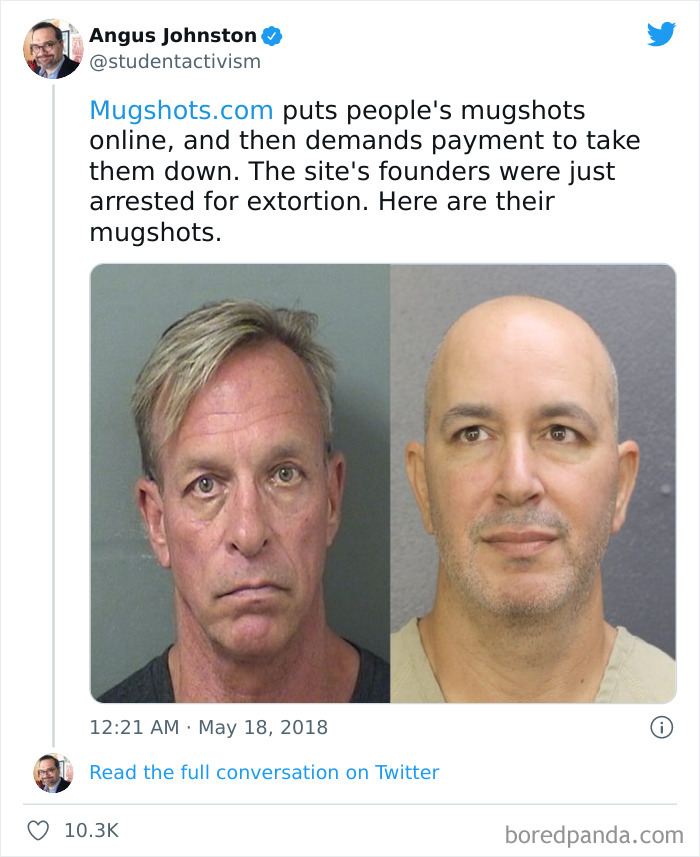Viewport: 700px width, 857px height.
Task: View the left mugshot photo
Action: click(240, 483)
